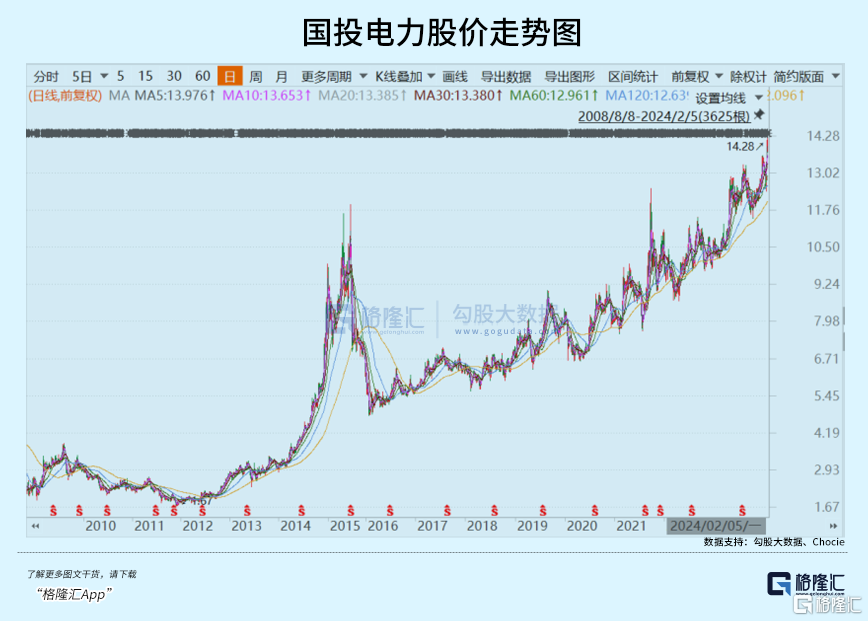This screenshot has height=621, width=868.
Task: Click the (日线,前复权) label
Action: (65, 96)
